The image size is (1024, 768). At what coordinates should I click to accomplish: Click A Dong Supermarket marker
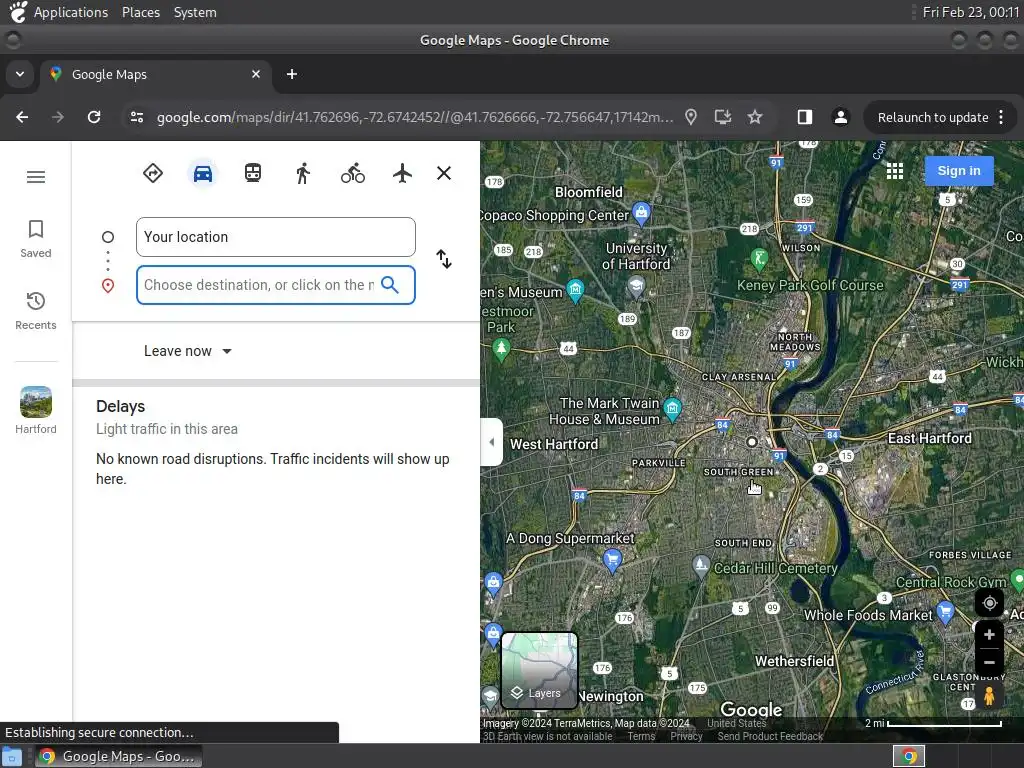[612, 560]
